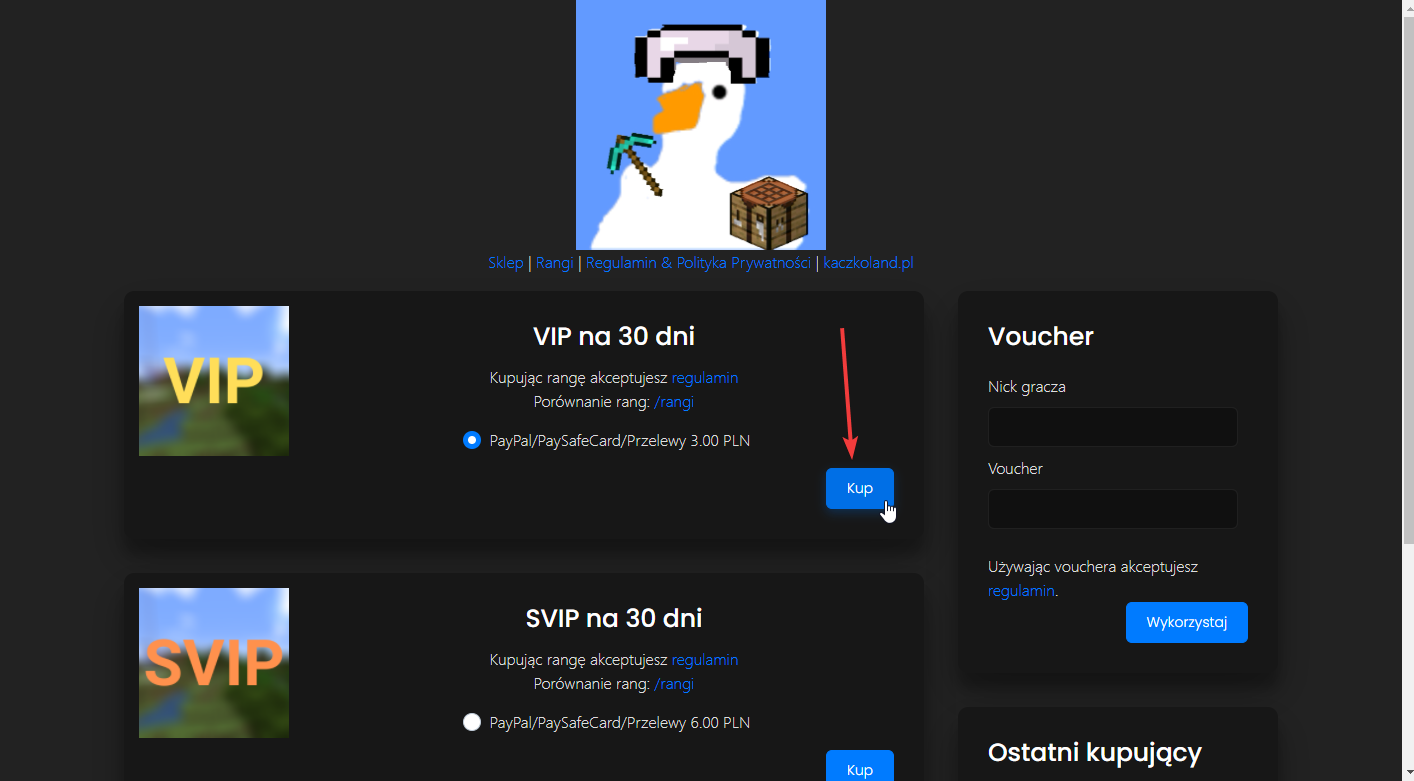Viewport: 1414px width, 781px height.
Task: Select the VIP 3.00 PLN payment radio button
Action: 472,440
